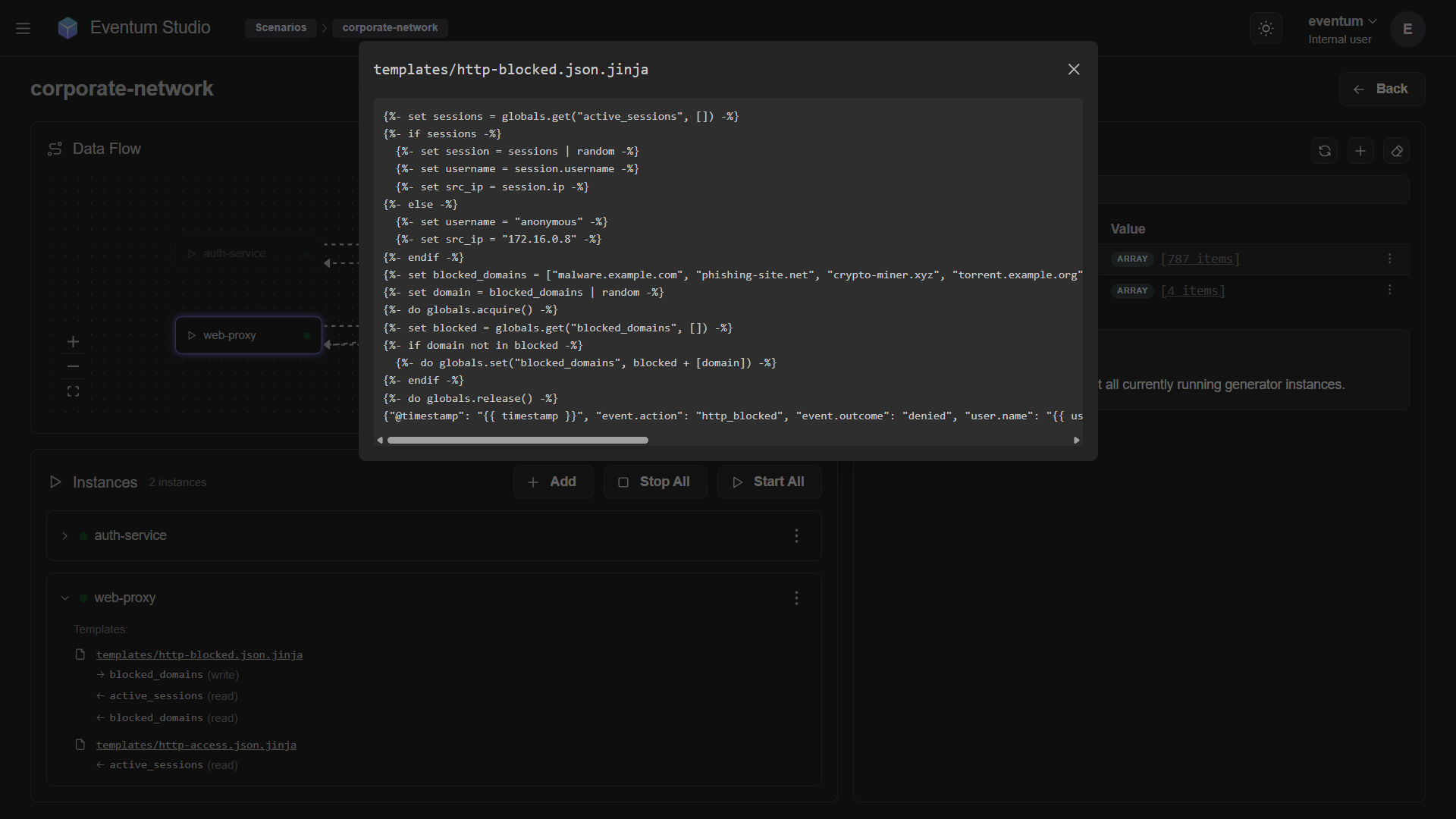The height and width of the screenshot is (819, 1456).
Task: Zoom in on the data flow canvas
Action: click(x=73, y=342)
